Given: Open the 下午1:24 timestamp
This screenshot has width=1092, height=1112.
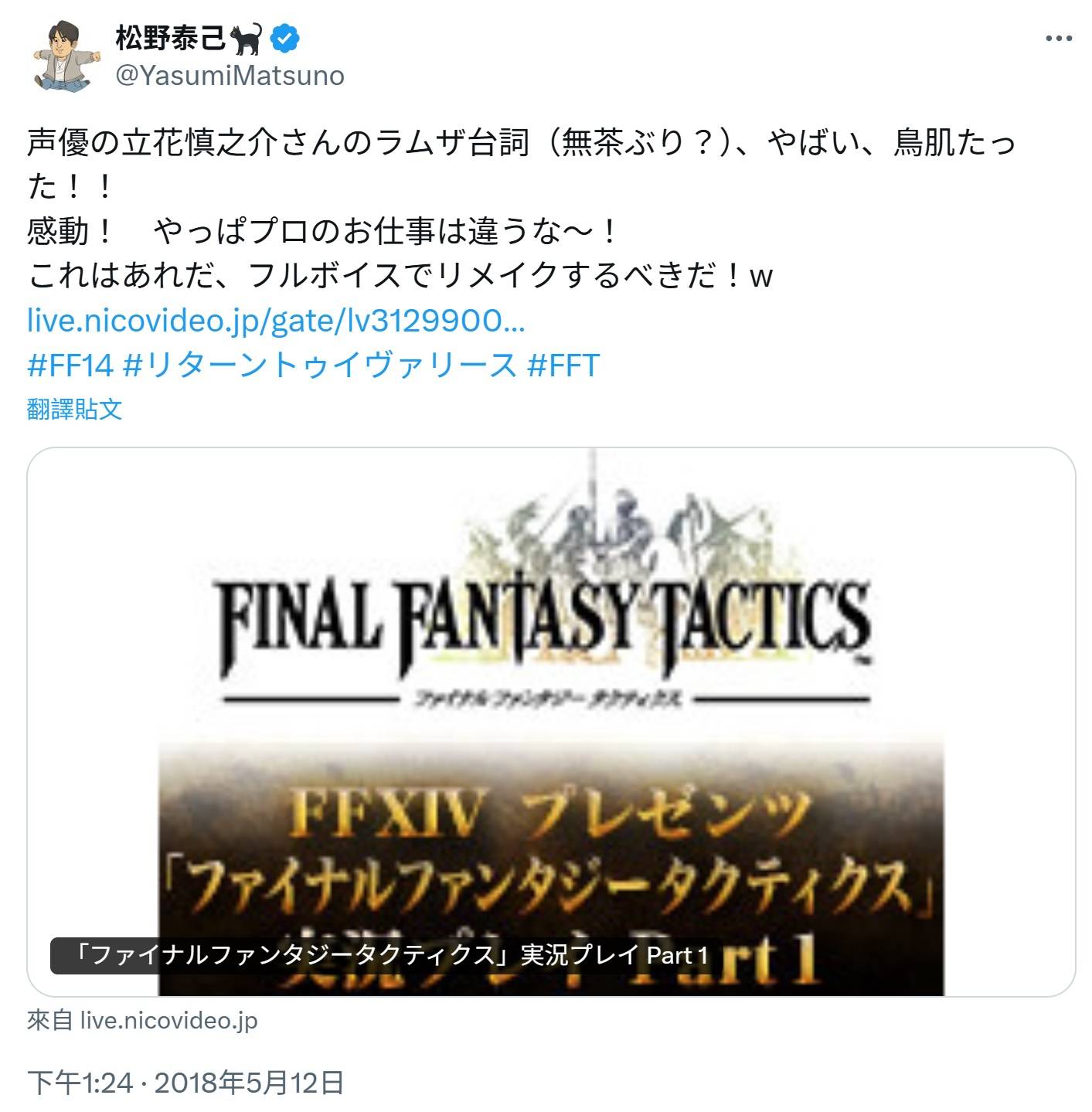Looking at the screenshot, I should point(80,1083).
